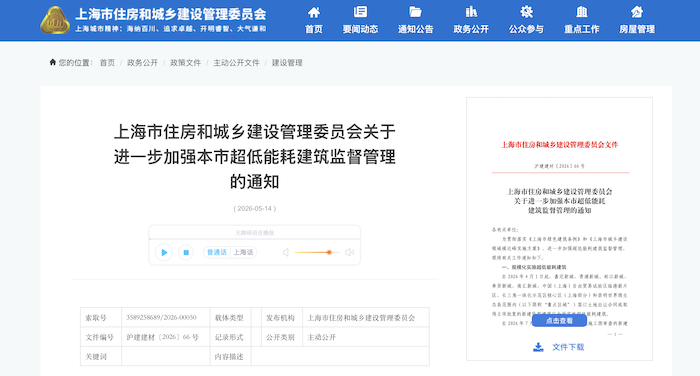Stop the audio reading
Screen dimensions: 700x376
click(x=186, y=252)
